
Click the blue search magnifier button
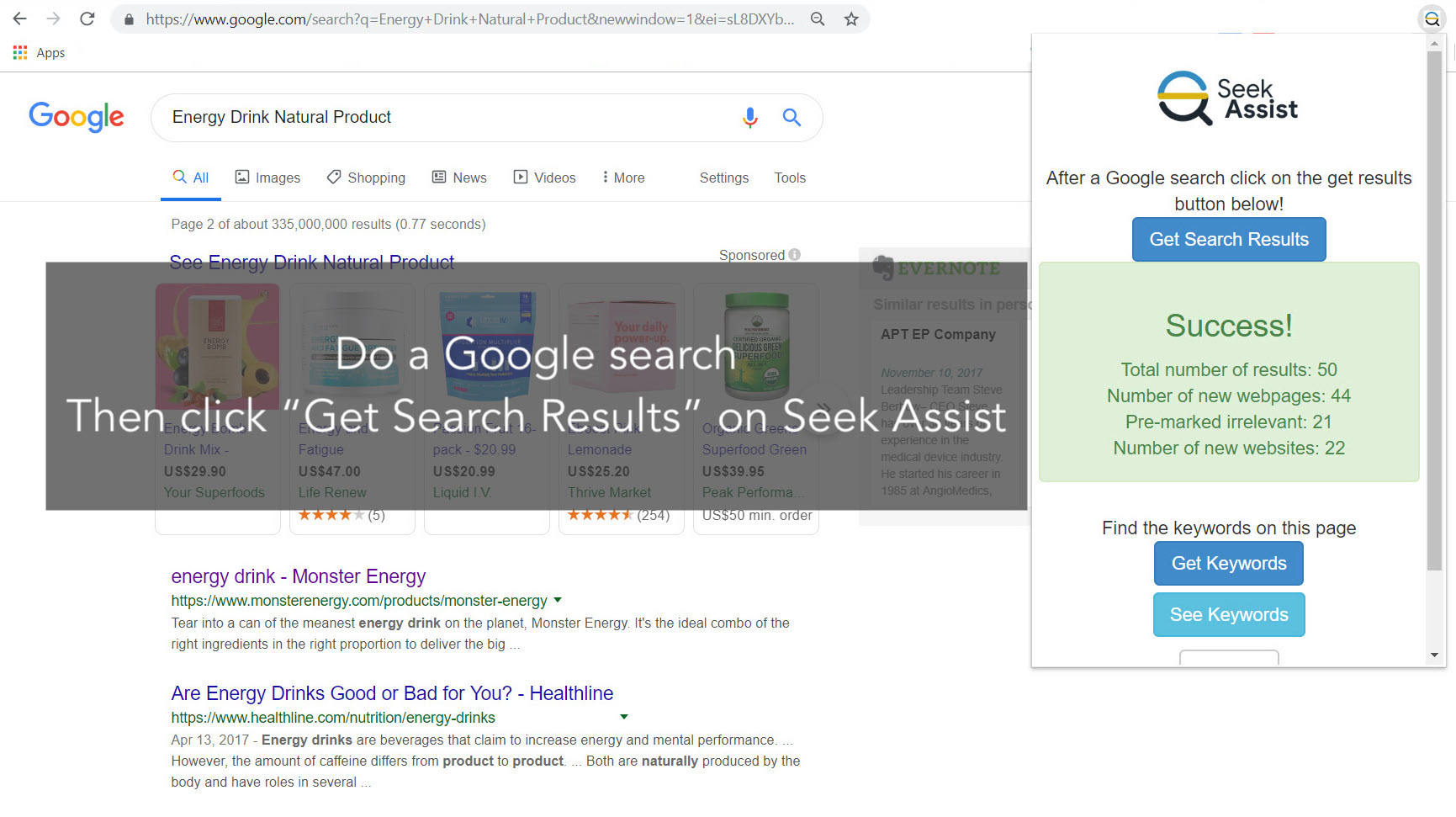pyautogui.click(x=792, y=118)
